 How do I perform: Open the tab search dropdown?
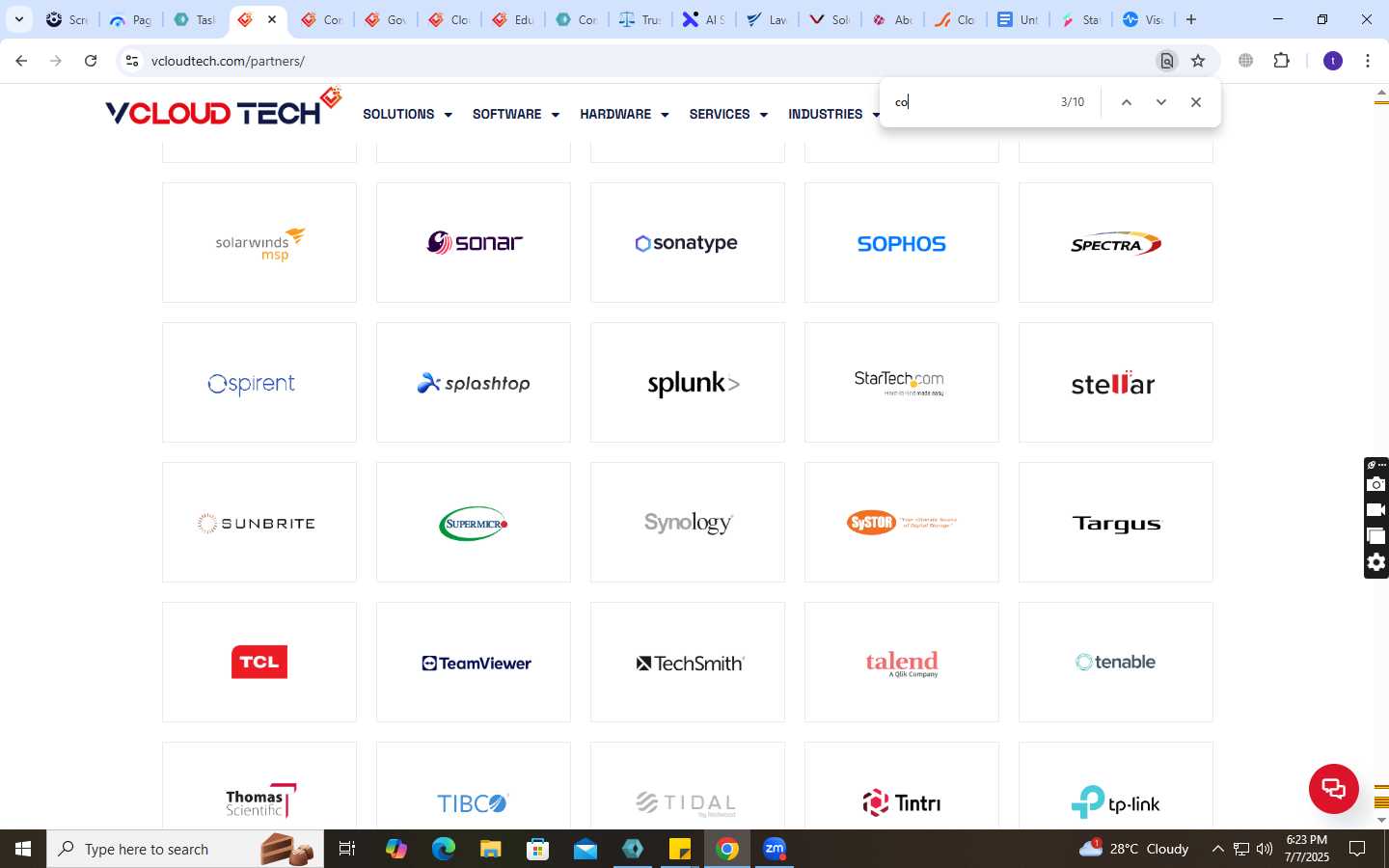tap(18, 19)
